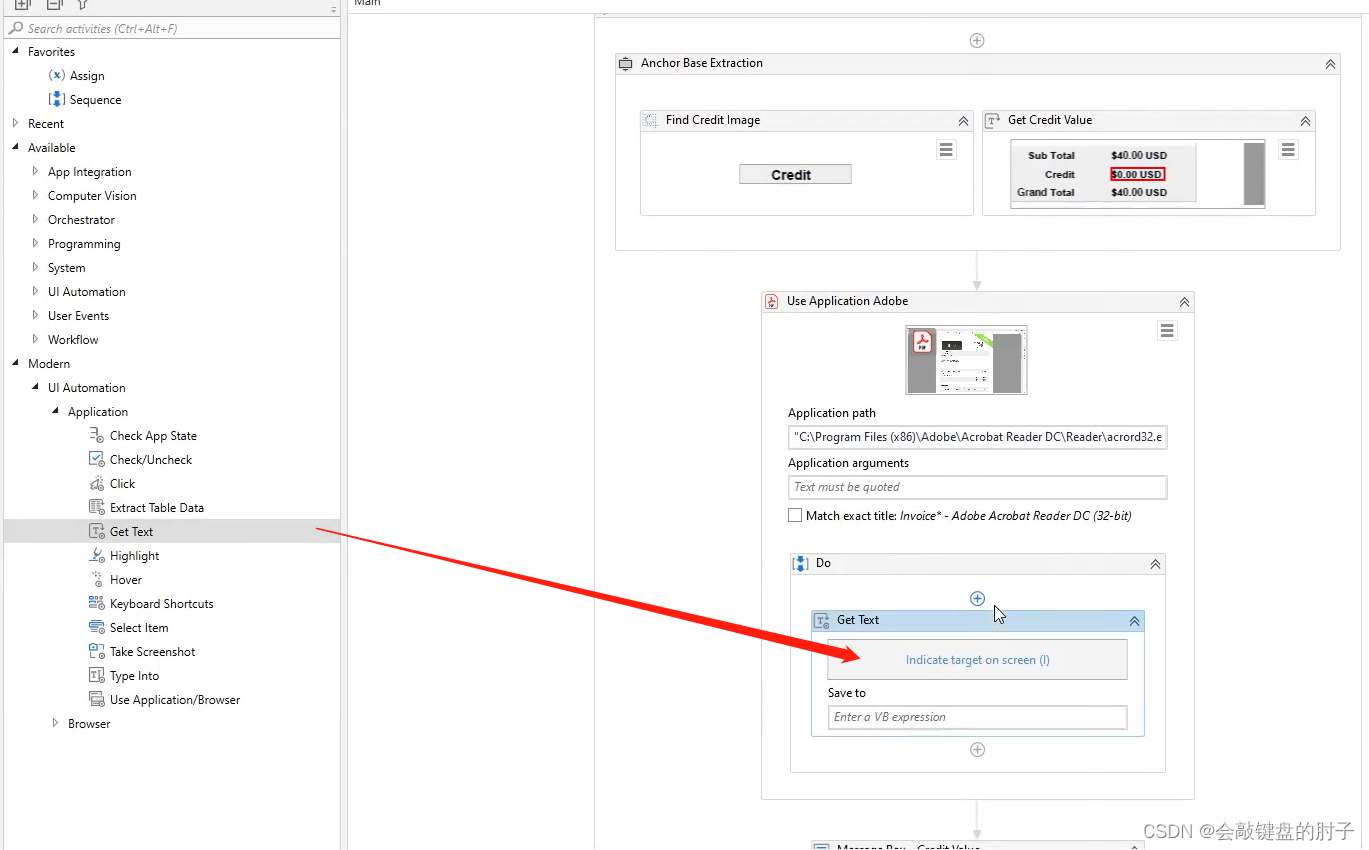This screenshot has height=850, width=1369.
Task: Click the Do sequence icon
Action: tap(800, 563)
